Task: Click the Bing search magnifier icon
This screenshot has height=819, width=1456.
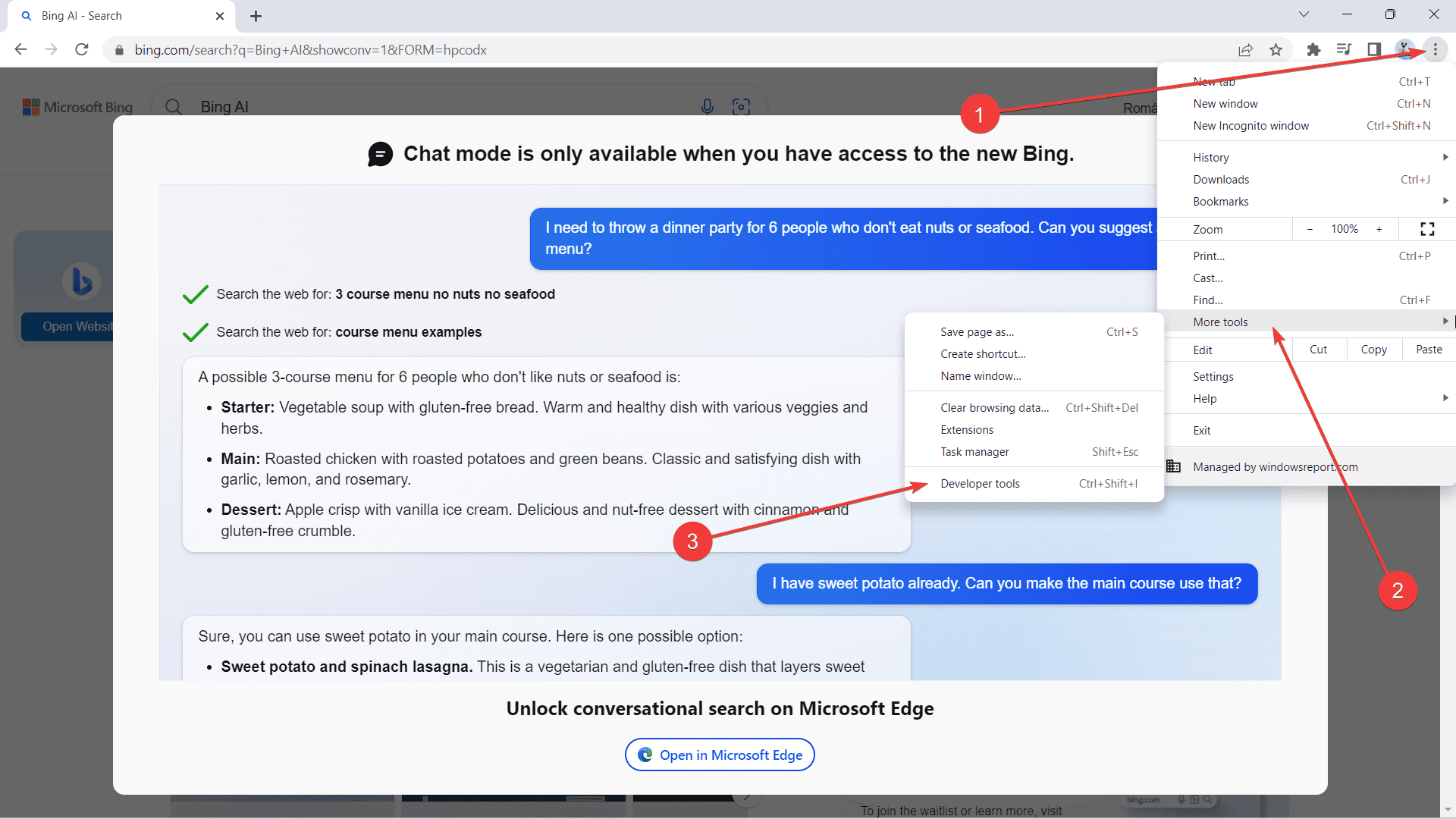Action: point(174,107)
